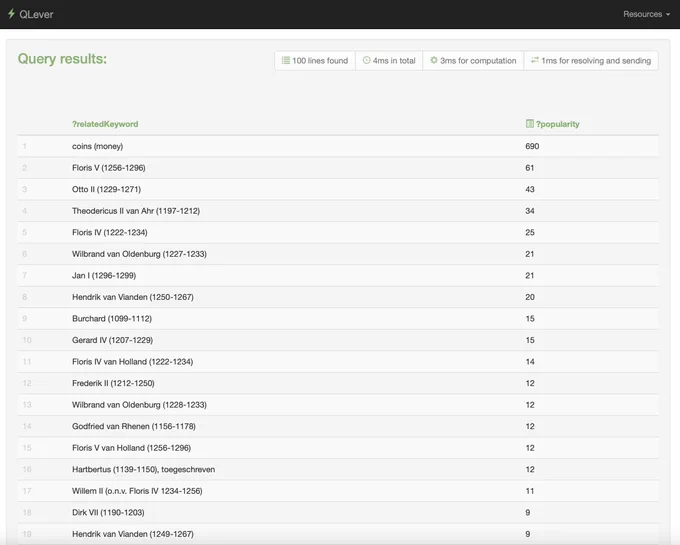This screenshot has height=545, width=680.
Task: Select the 'Jan I (1296-1299)' cell
Action: (104, 275)
